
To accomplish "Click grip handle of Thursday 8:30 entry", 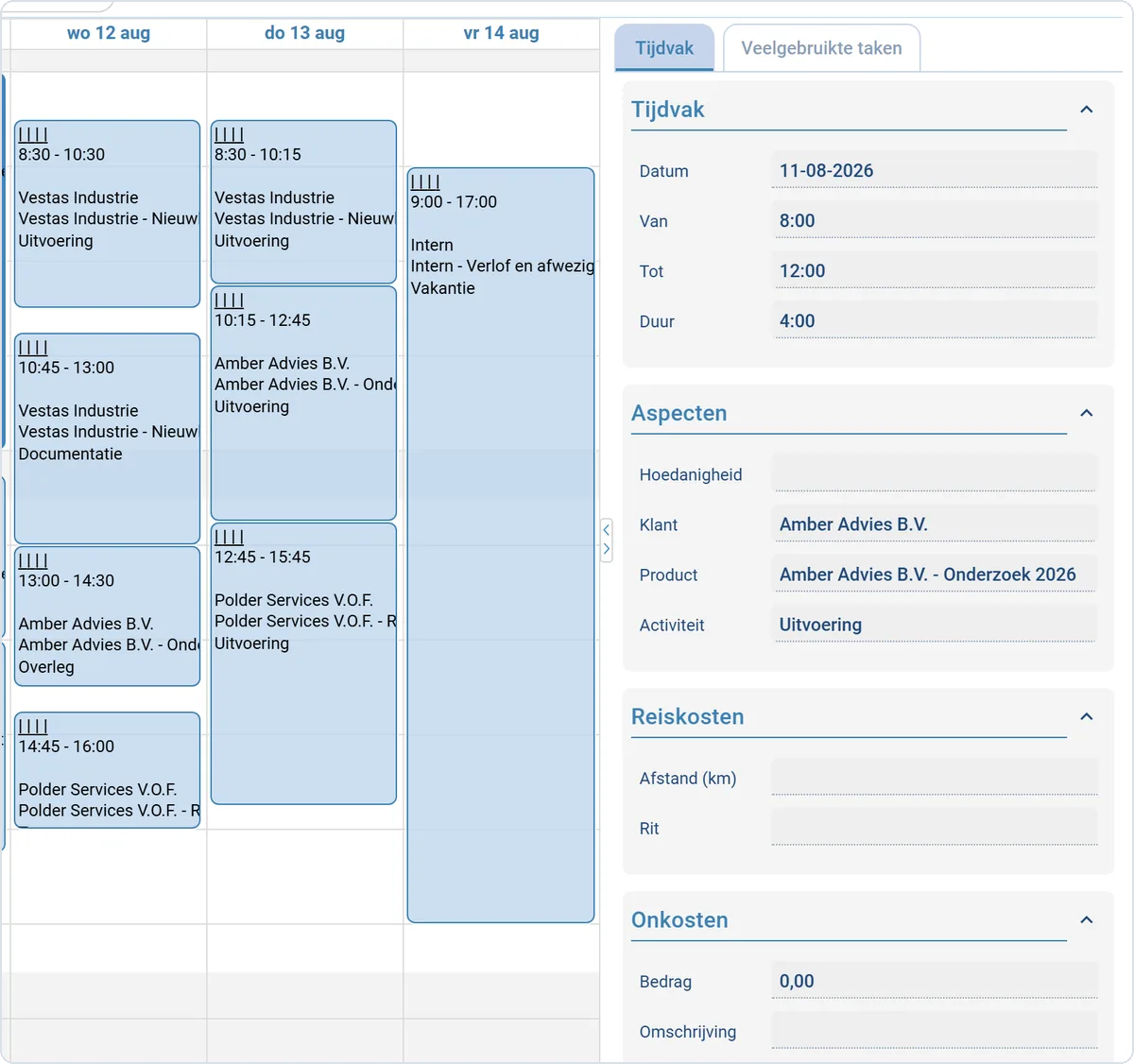I will [229, 135].
